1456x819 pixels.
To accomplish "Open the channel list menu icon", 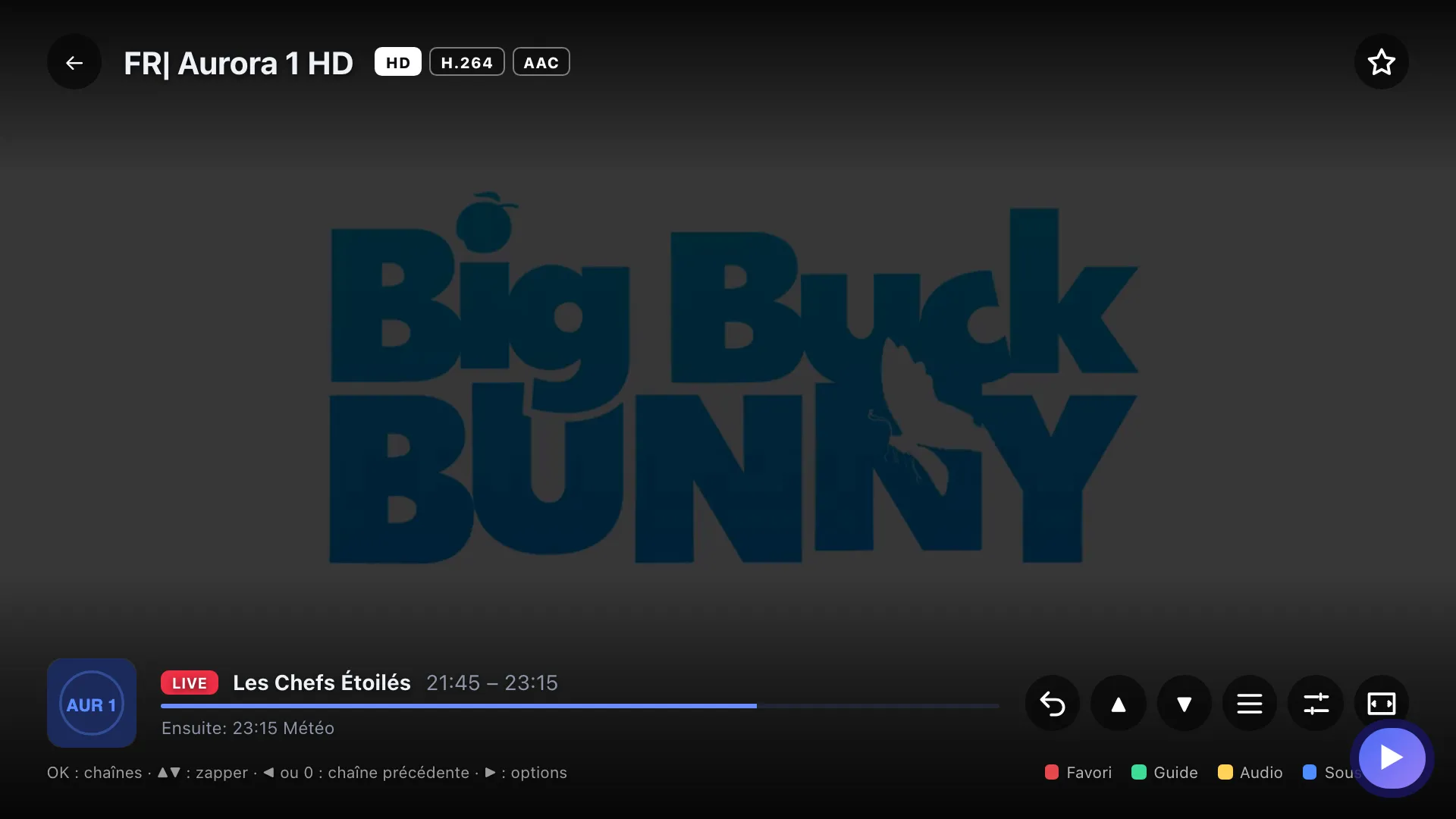I will coord(1250,704).
